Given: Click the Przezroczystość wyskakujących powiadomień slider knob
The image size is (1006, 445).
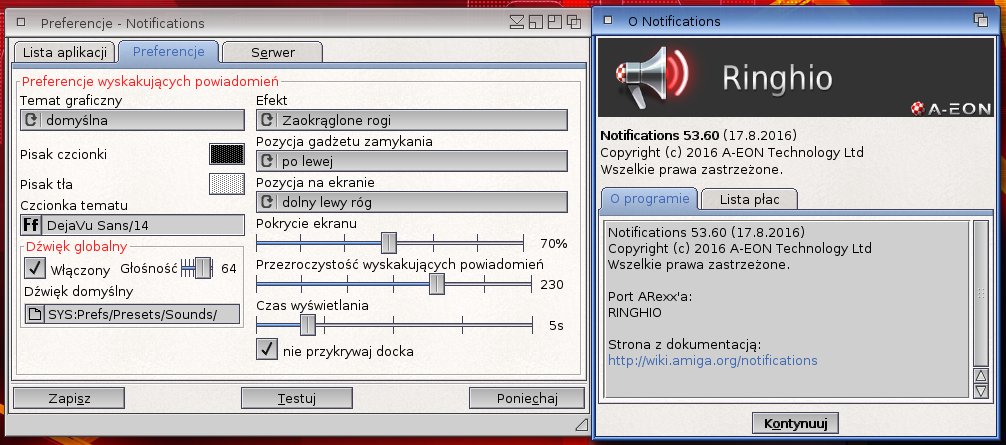Looking at the screenshot, I should [x=437, y=284].
